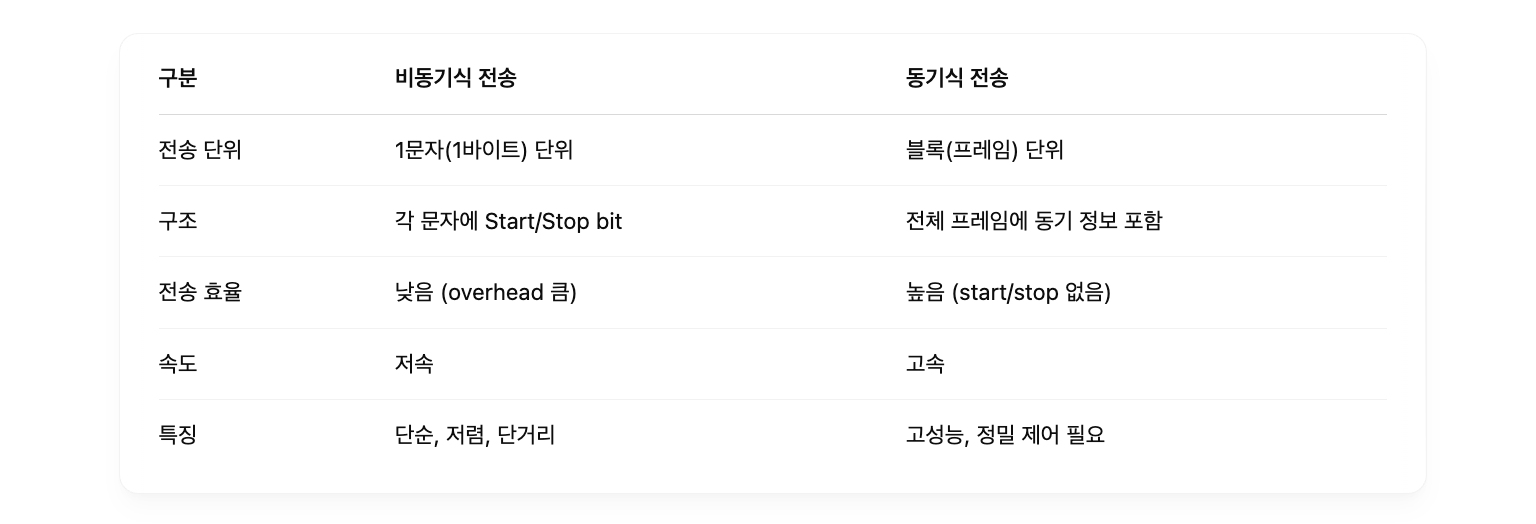This screenshot has width=1536, height=524.
Task: Click the 구분 column header
Action: click(178, 78)
